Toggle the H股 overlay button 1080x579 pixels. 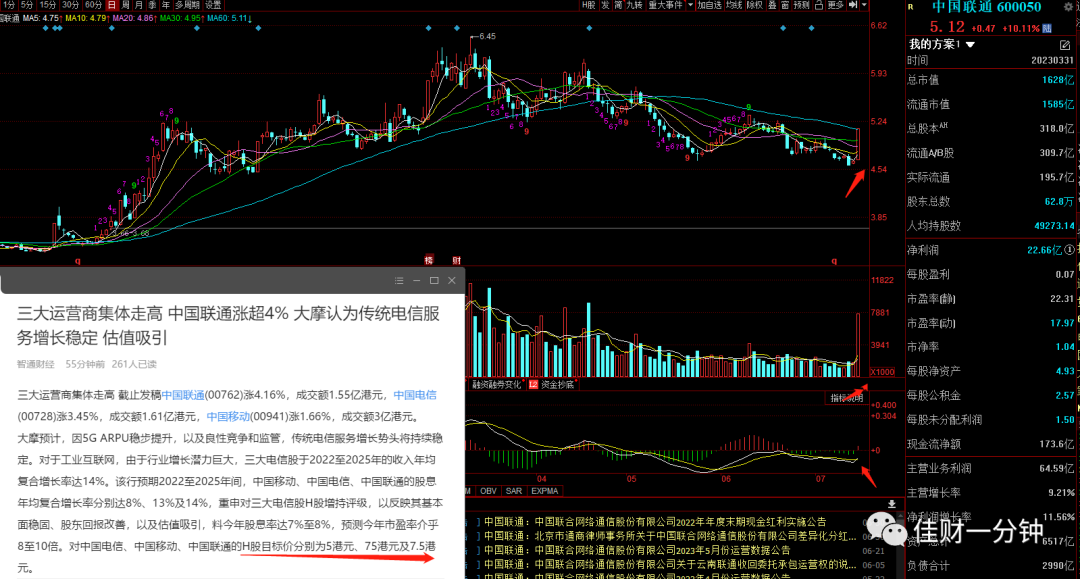[x=588, y=5]
